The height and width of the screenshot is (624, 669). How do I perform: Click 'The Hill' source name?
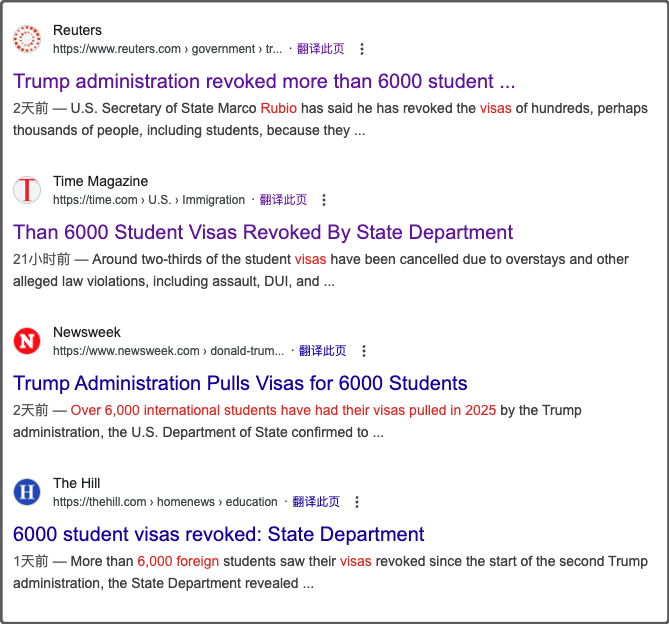pyautogui.click(x=76, y=483)
